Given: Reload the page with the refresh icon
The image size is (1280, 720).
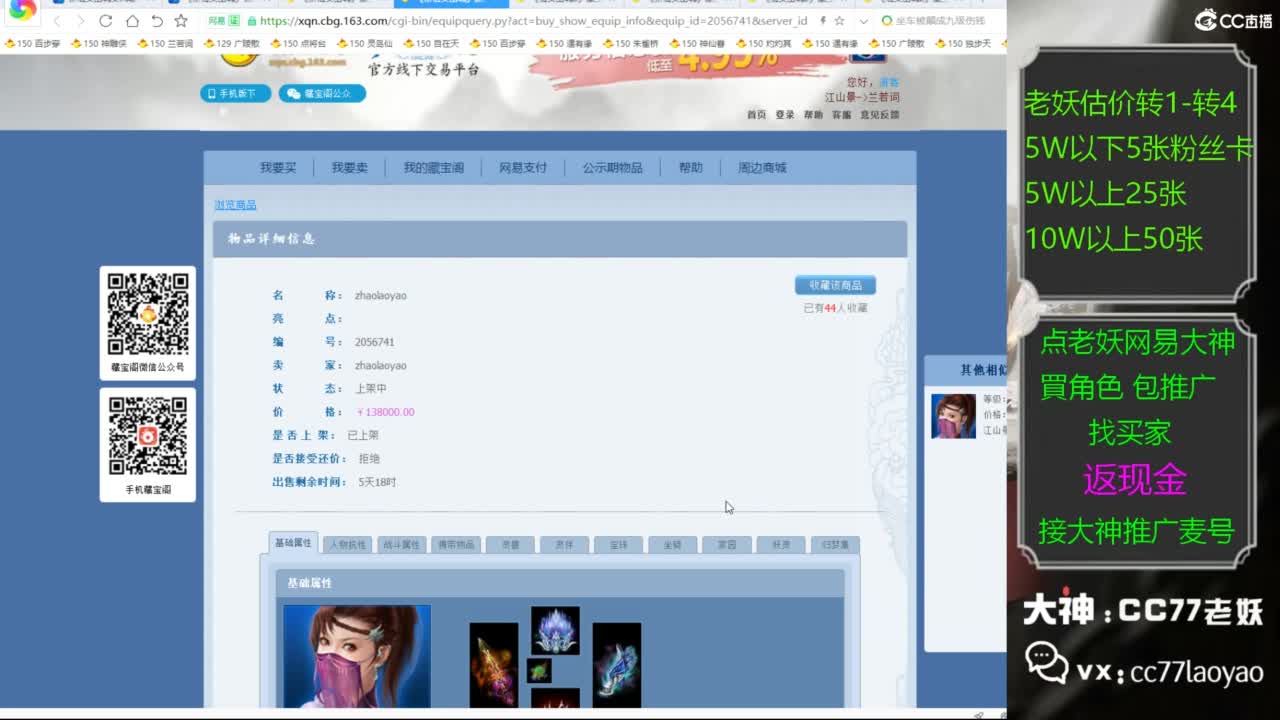Looking at the screenshot, I should (106, 20).
